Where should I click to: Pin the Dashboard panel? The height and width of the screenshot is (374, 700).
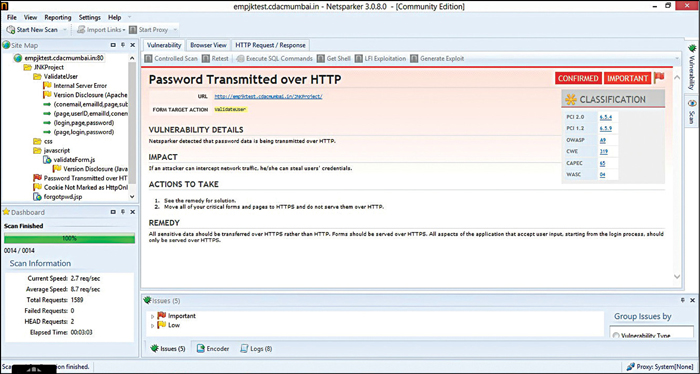coord(123,212)
